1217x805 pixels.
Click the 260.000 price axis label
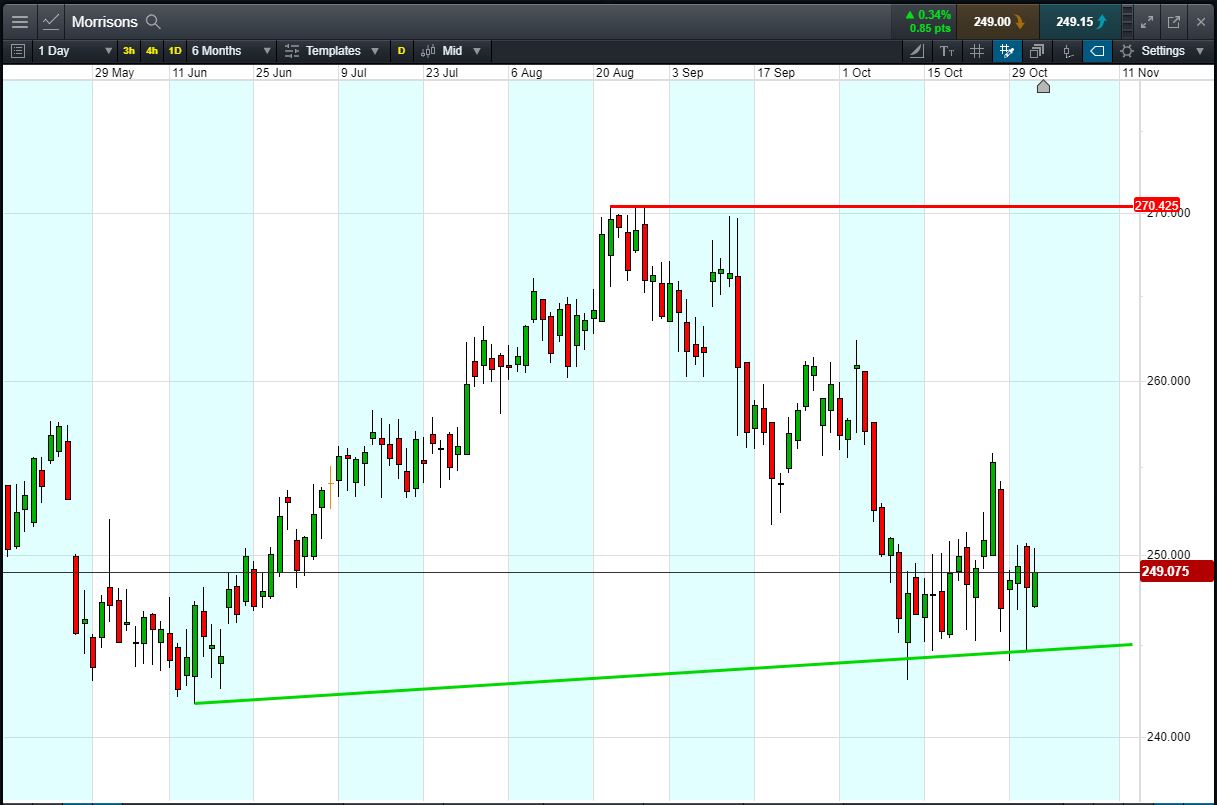1166,381
